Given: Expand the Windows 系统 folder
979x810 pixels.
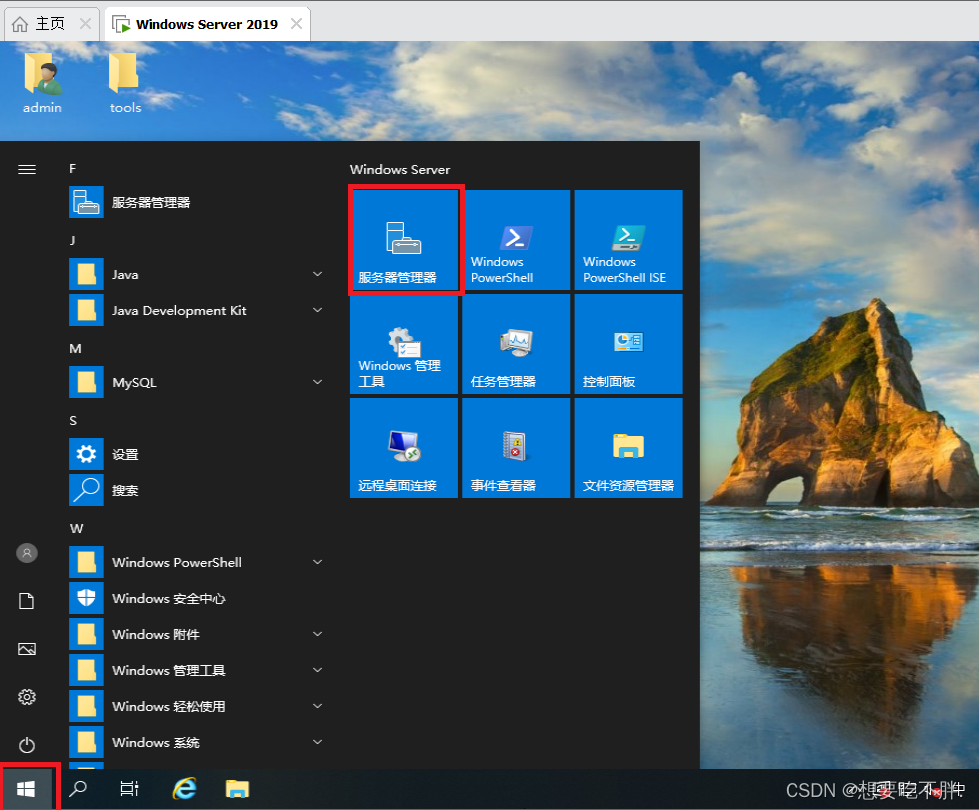Looking at the screenshot, I should tap(197, 743).
